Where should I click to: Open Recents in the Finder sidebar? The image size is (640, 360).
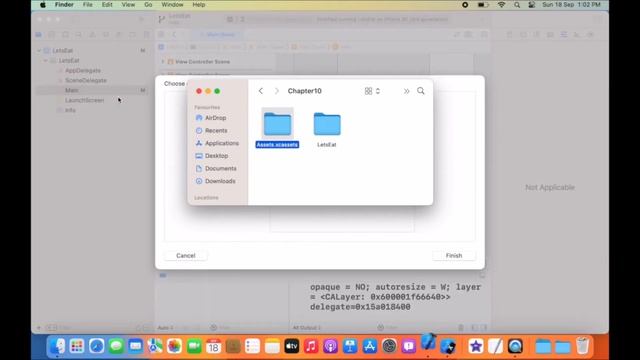point(211,130)
